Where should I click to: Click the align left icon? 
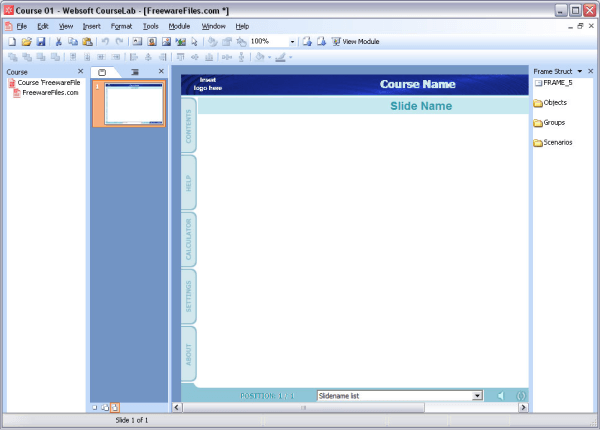point(134,57)
